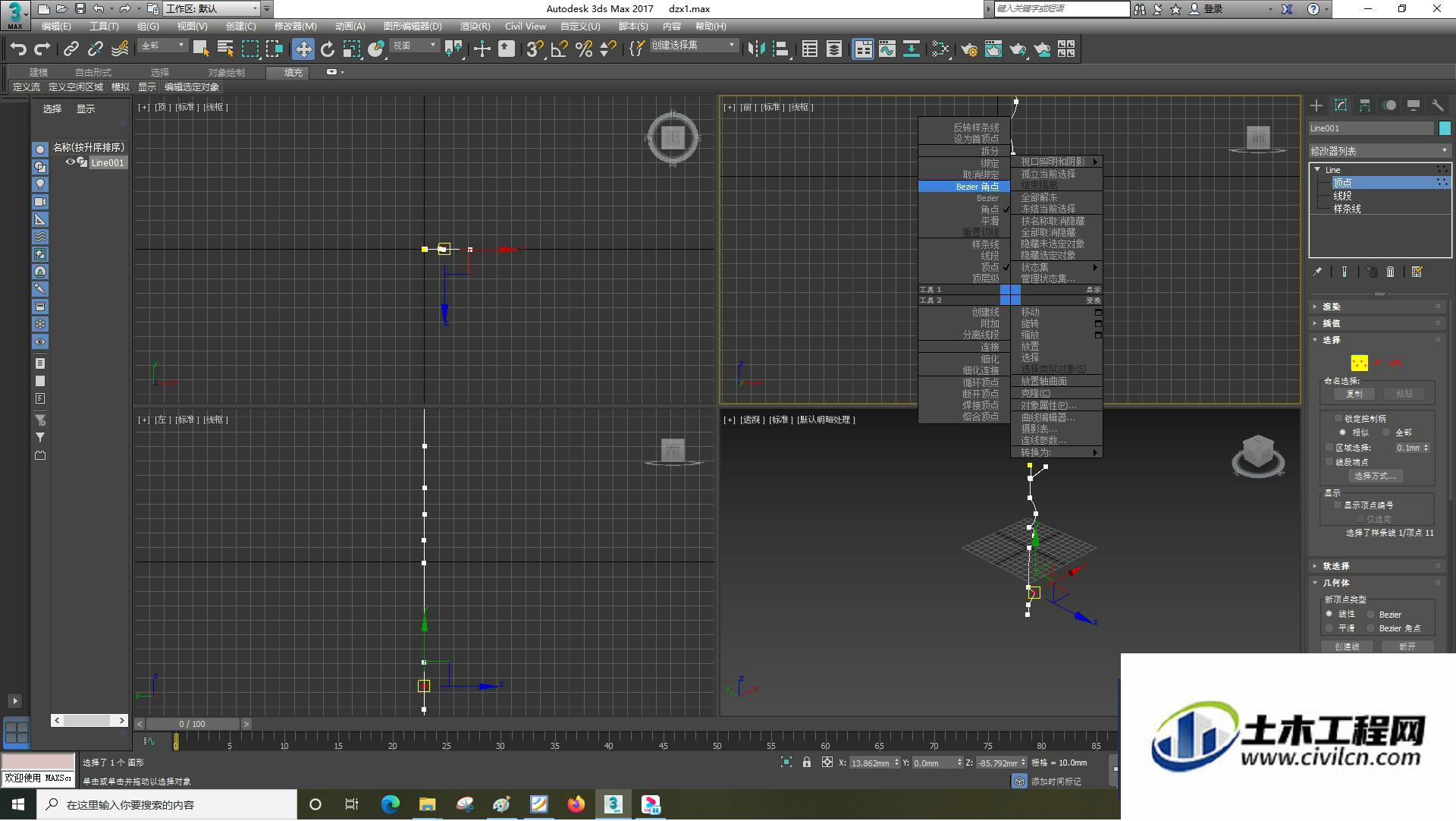
Task: Select the Link tool (chain icon)
Action: pyautogui.click(x=71, y=49)
